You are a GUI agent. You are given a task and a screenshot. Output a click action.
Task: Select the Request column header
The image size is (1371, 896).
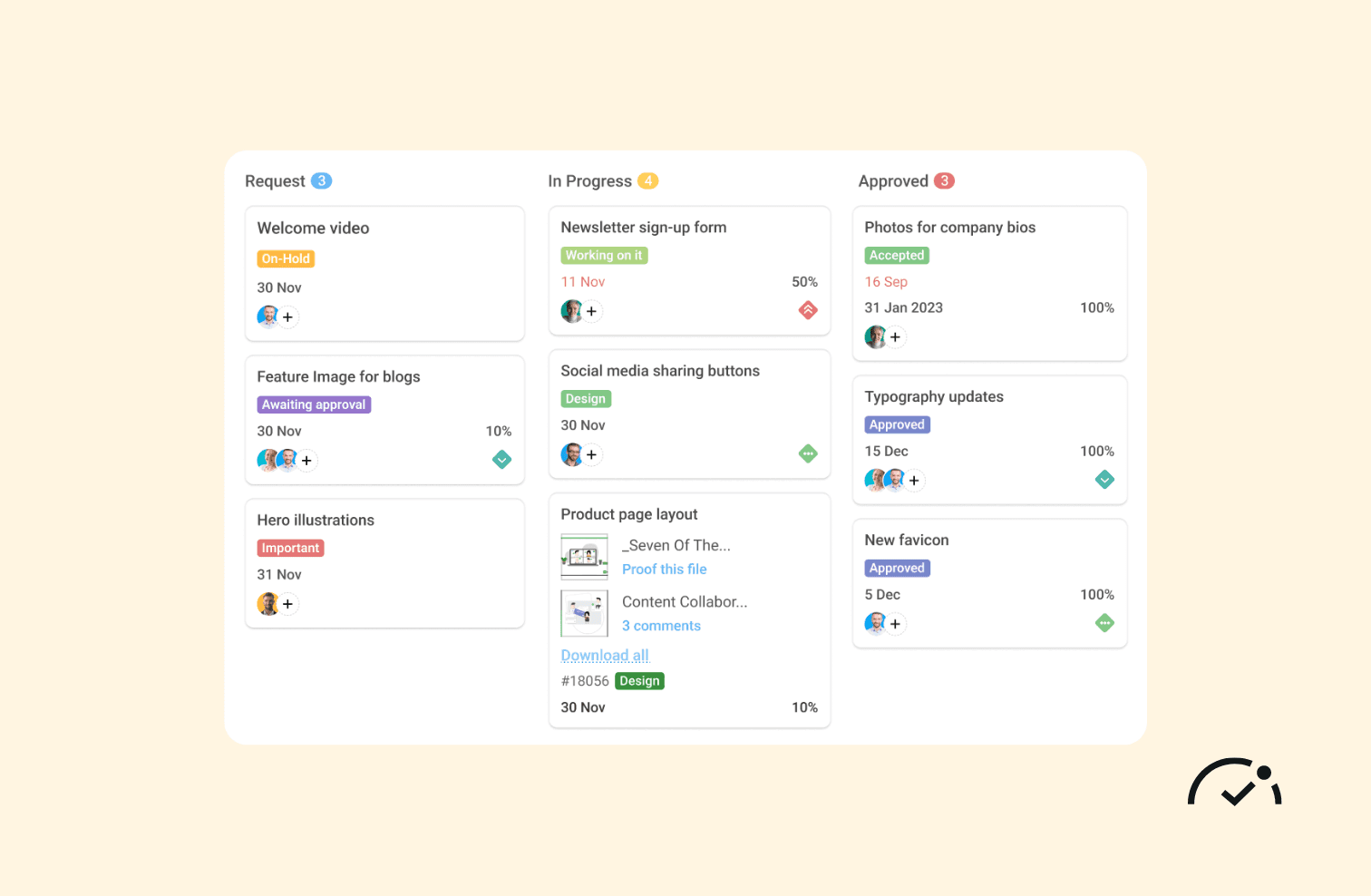(275, 181)
